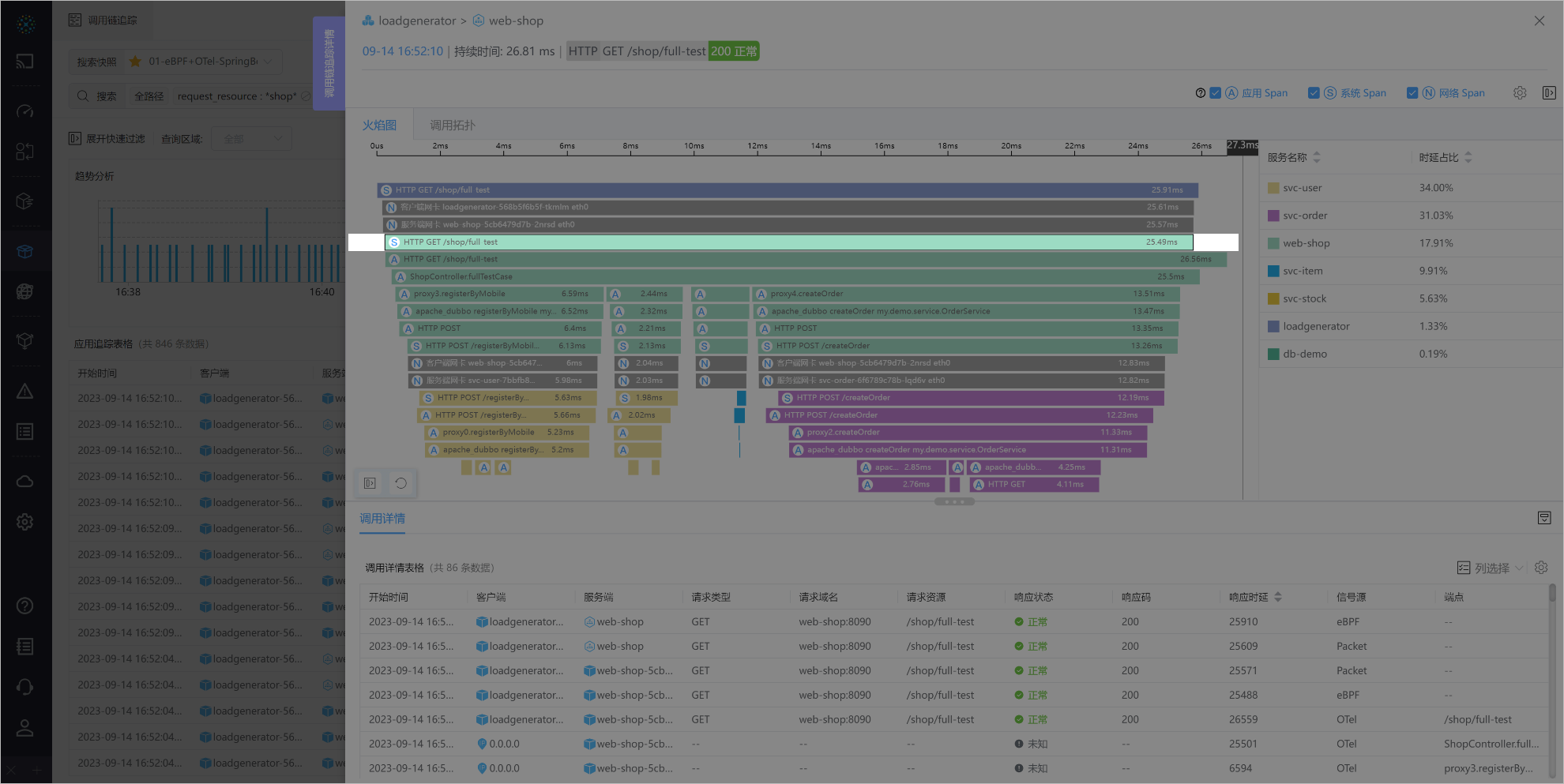Select the 火焰图 tab
The image size is (1564, 784).
point(379,126)
